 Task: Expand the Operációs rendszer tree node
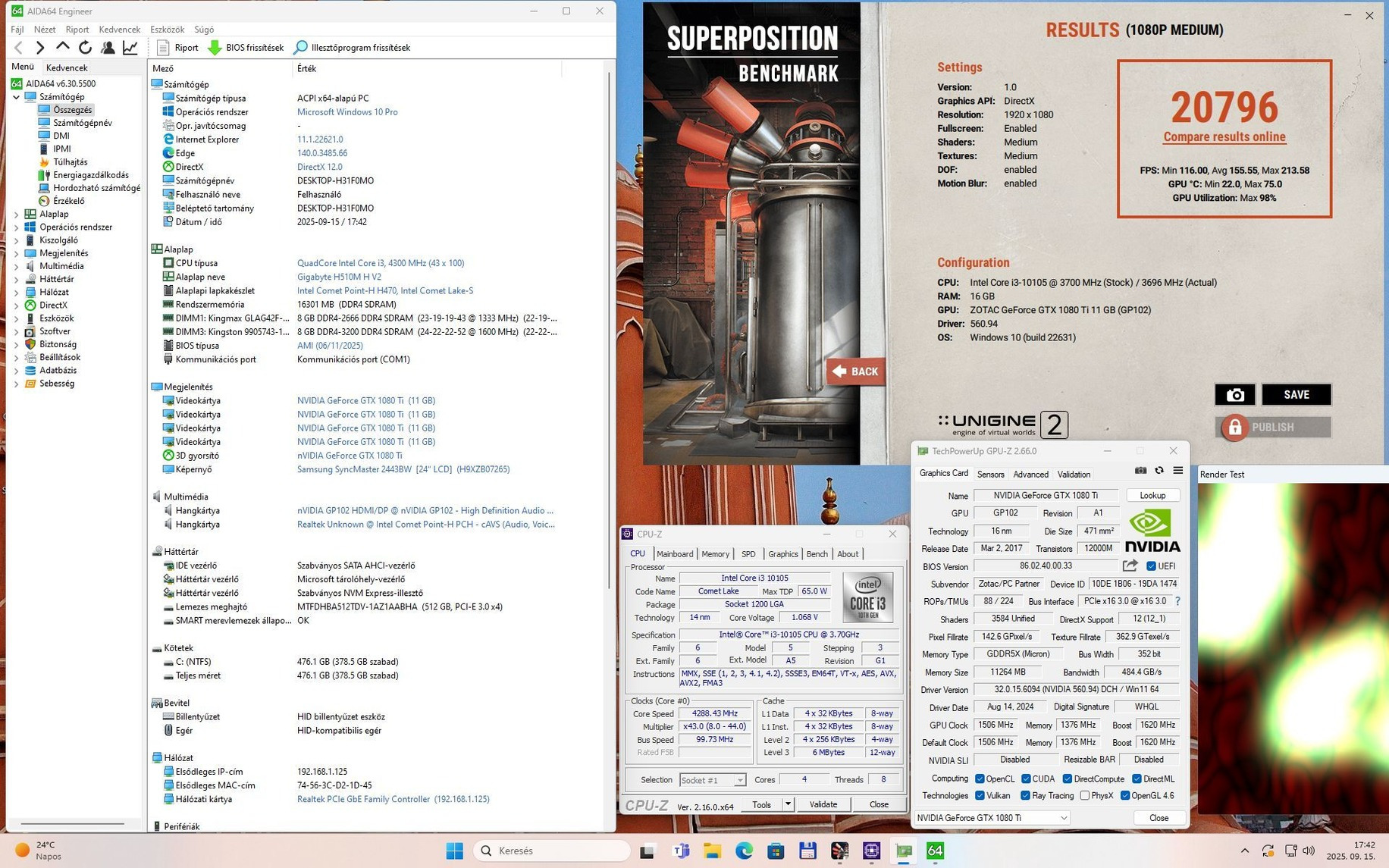[16, 227]
